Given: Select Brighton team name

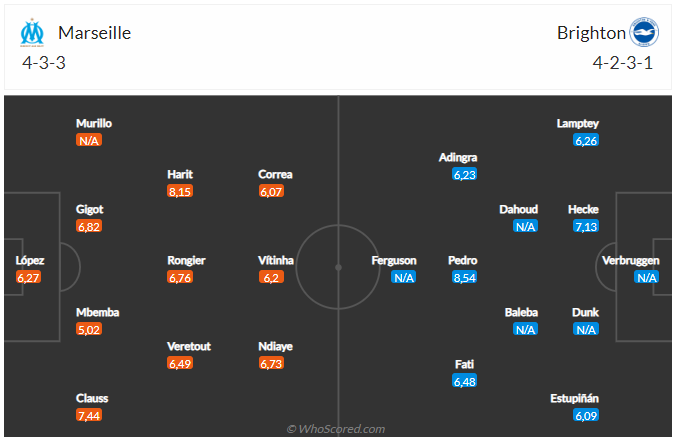Looking at the screenshot, I should pyautogui.click(x=591, y=33).
